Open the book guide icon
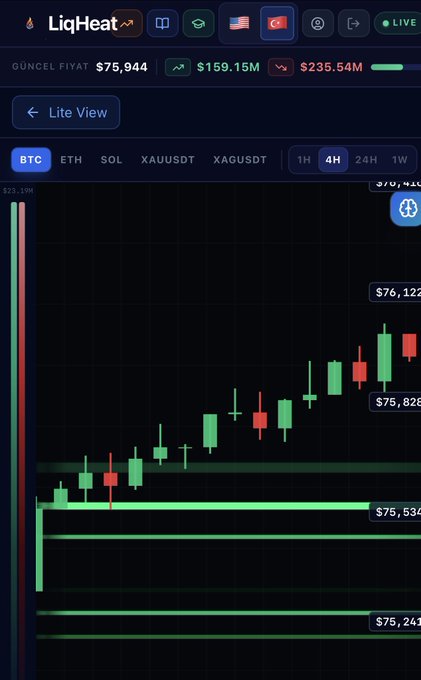 (x=163, y=23)
